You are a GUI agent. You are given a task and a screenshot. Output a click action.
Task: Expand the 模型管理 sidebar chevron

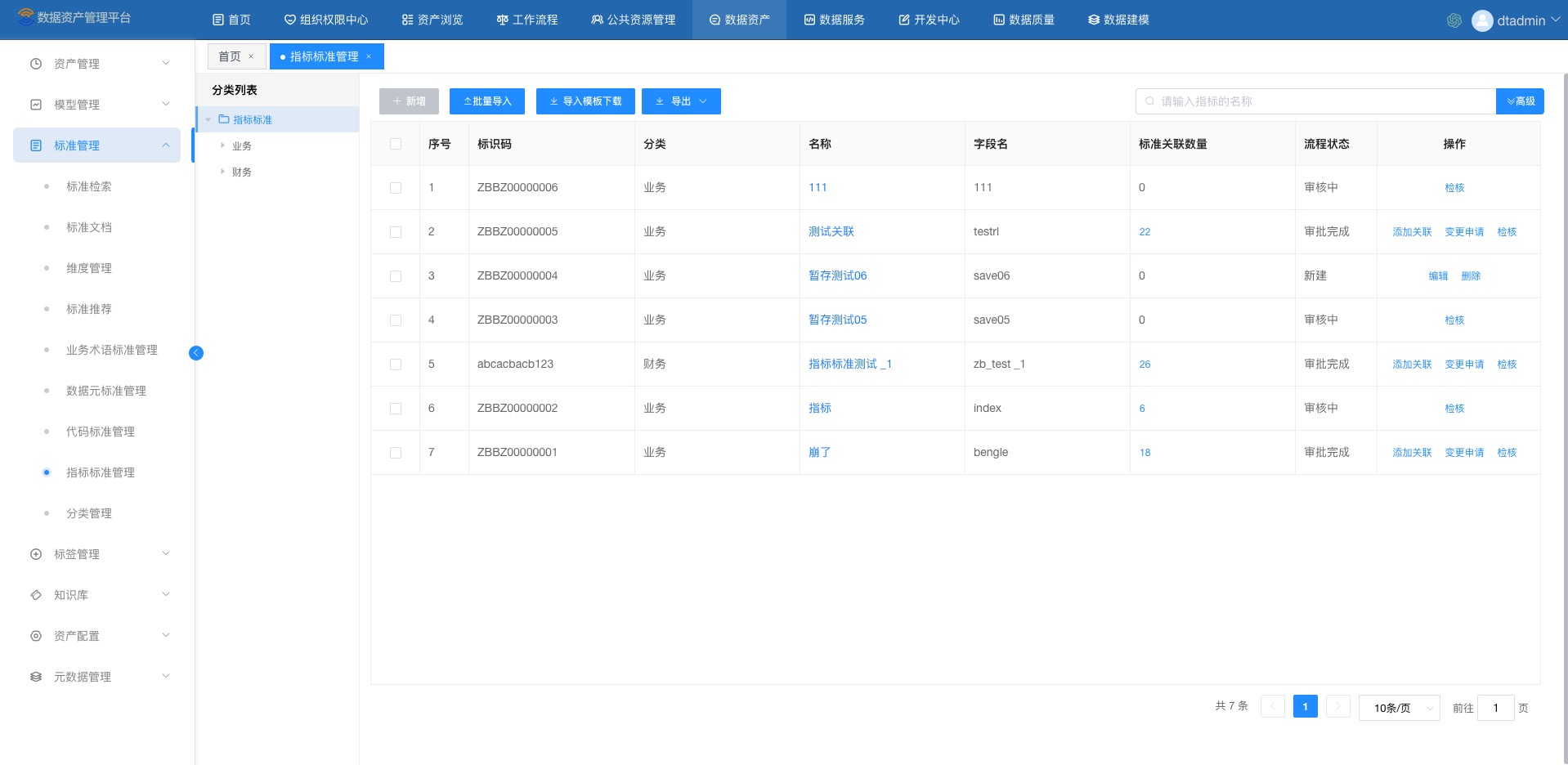click(x=166, y=104)
